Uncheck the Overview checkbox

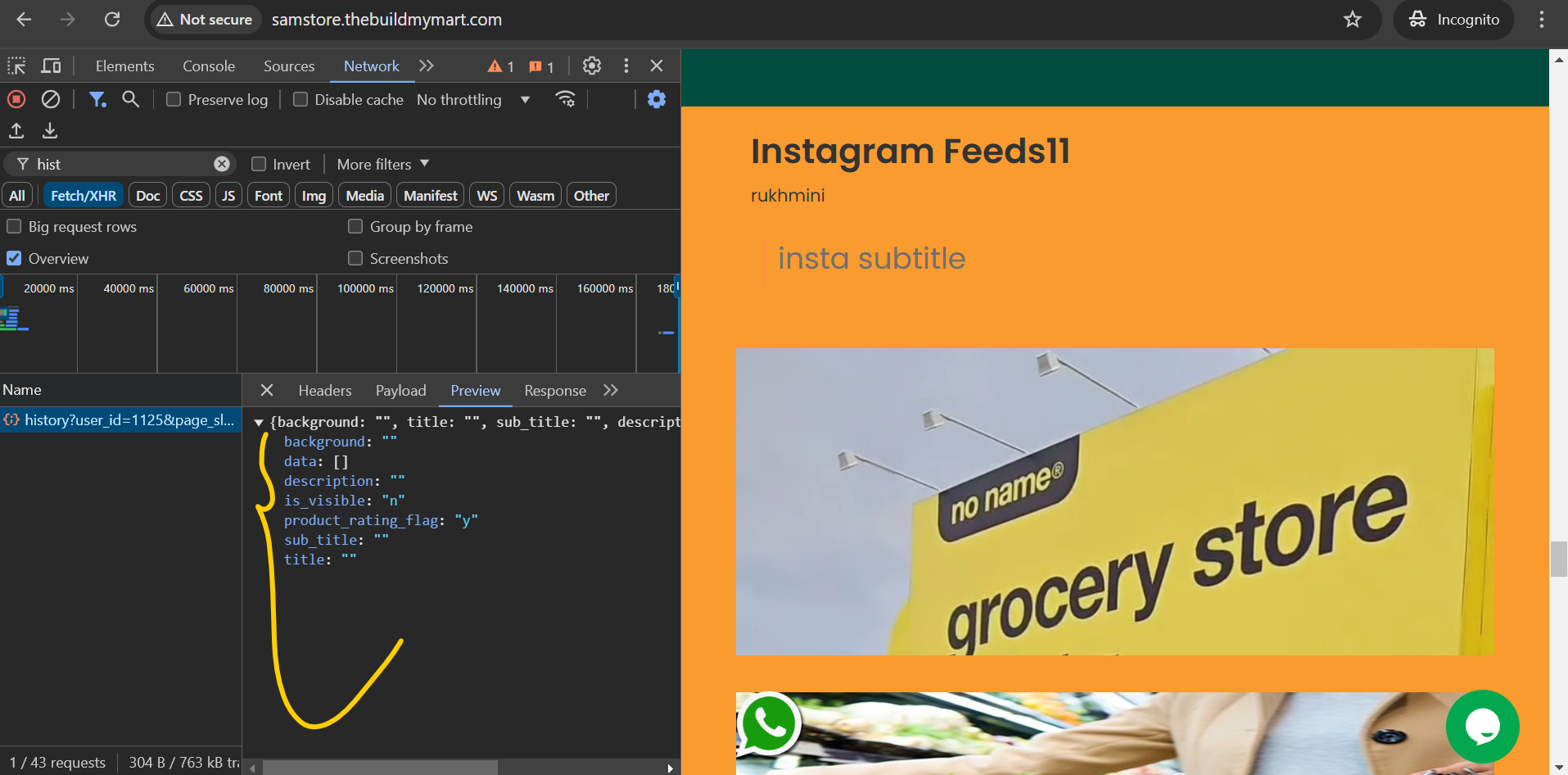point(14,258)
